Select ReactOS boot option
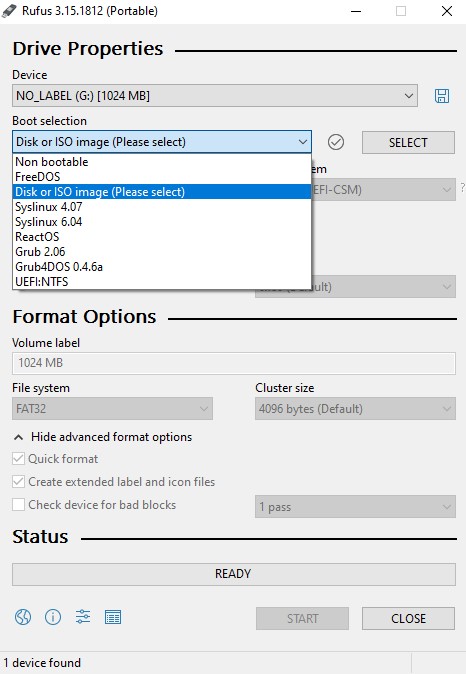This screenshot has width=466, height=674. [162, 237]
